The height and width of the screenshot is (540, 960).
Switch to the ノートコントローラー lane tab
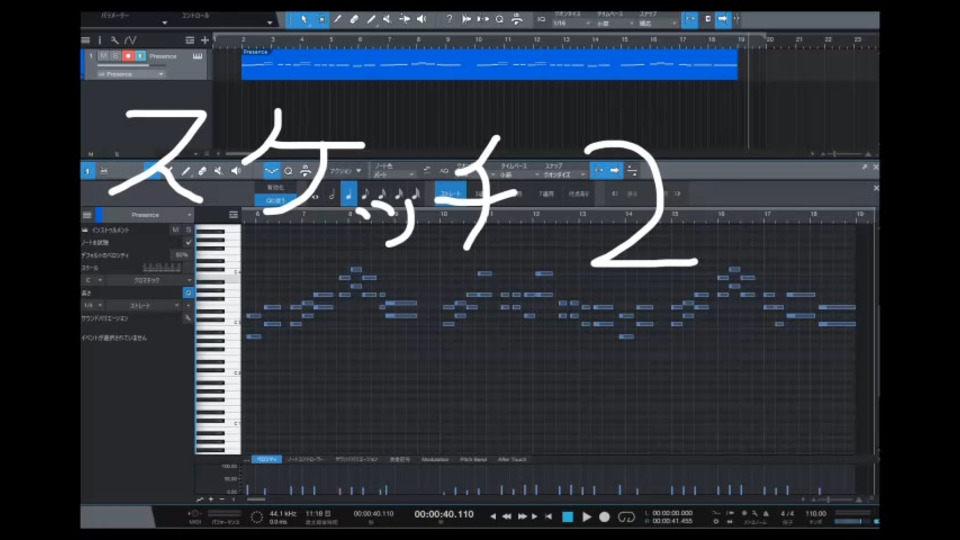pos(306,460)
